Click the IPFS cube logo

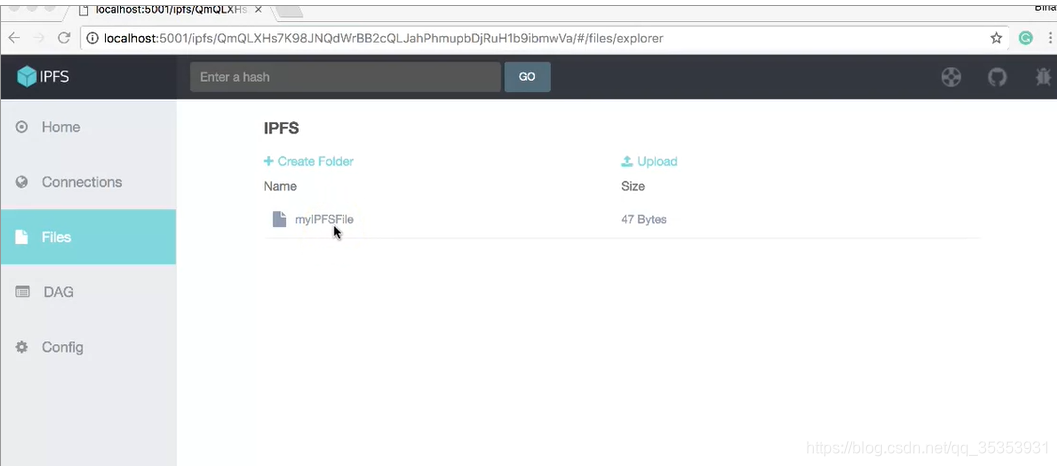tap(26, 77)
